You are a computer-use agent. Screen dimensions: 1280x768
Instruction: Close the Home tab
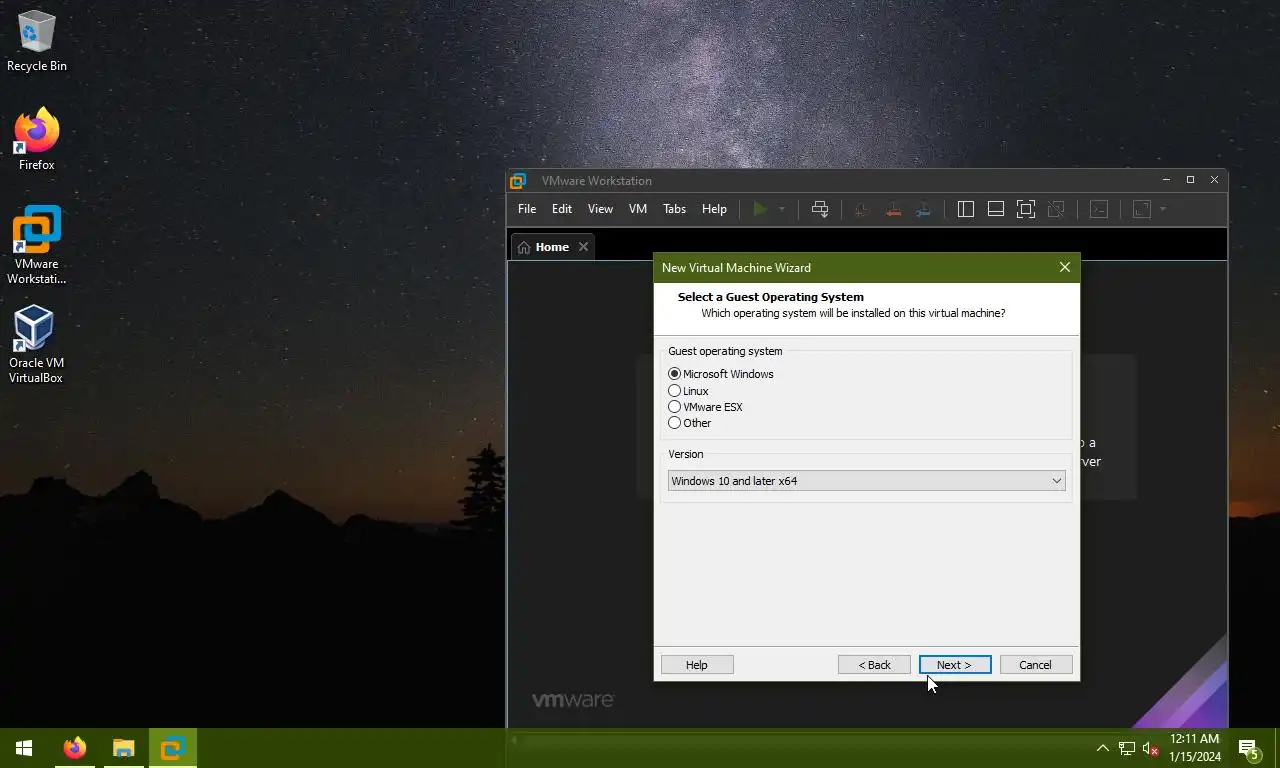pyautogui.click(x=583, y=247)
